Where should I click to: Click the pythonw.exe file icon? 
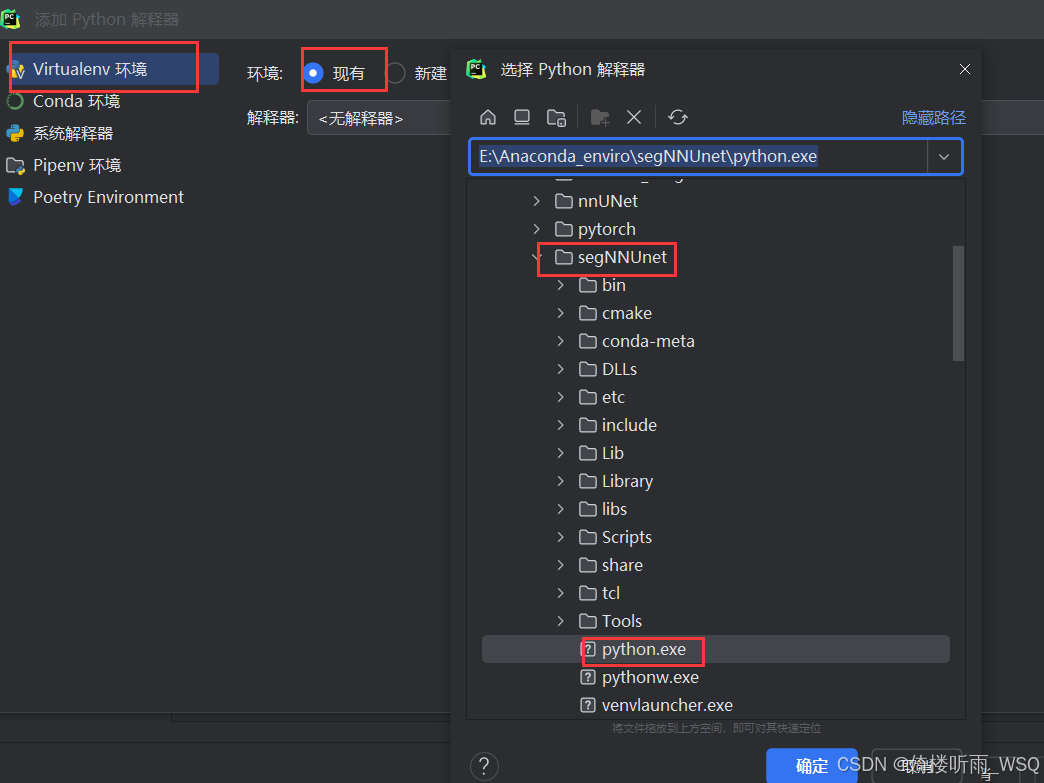(x=588, y=677)
